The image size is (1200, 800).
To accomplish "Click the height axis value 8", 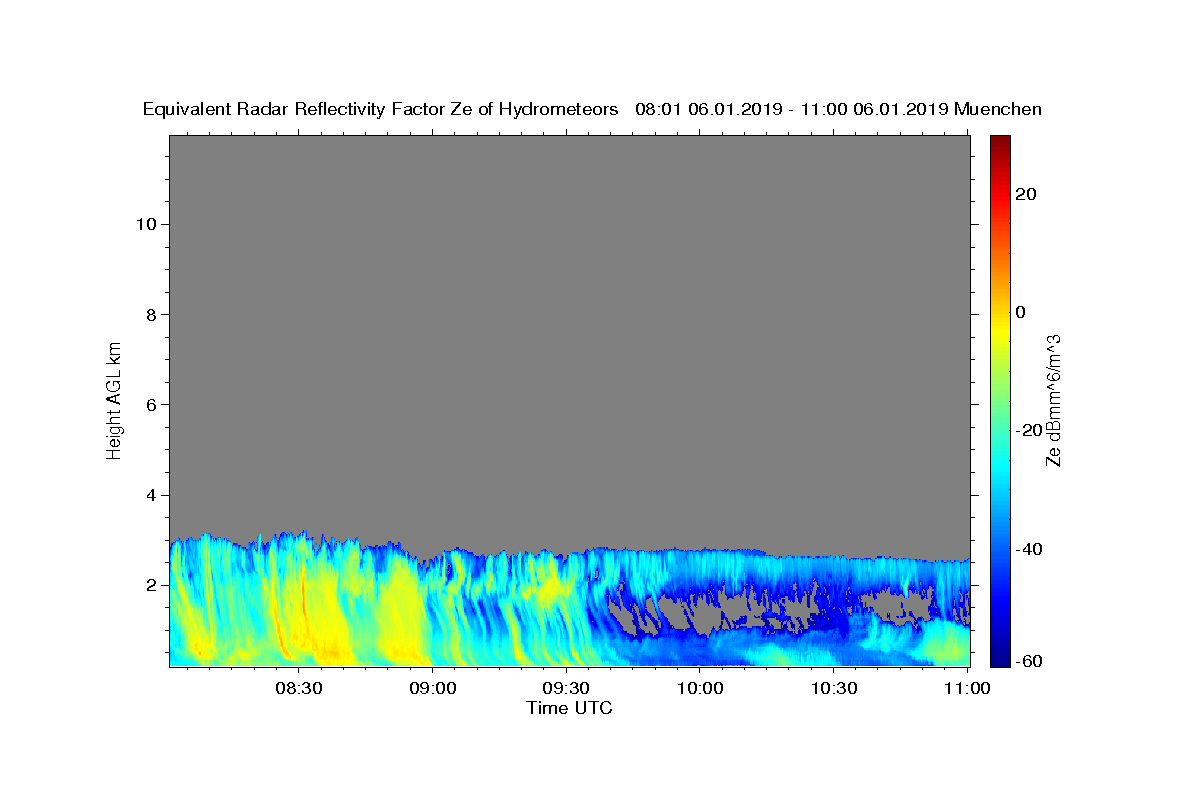I will (x=151, y=314).
